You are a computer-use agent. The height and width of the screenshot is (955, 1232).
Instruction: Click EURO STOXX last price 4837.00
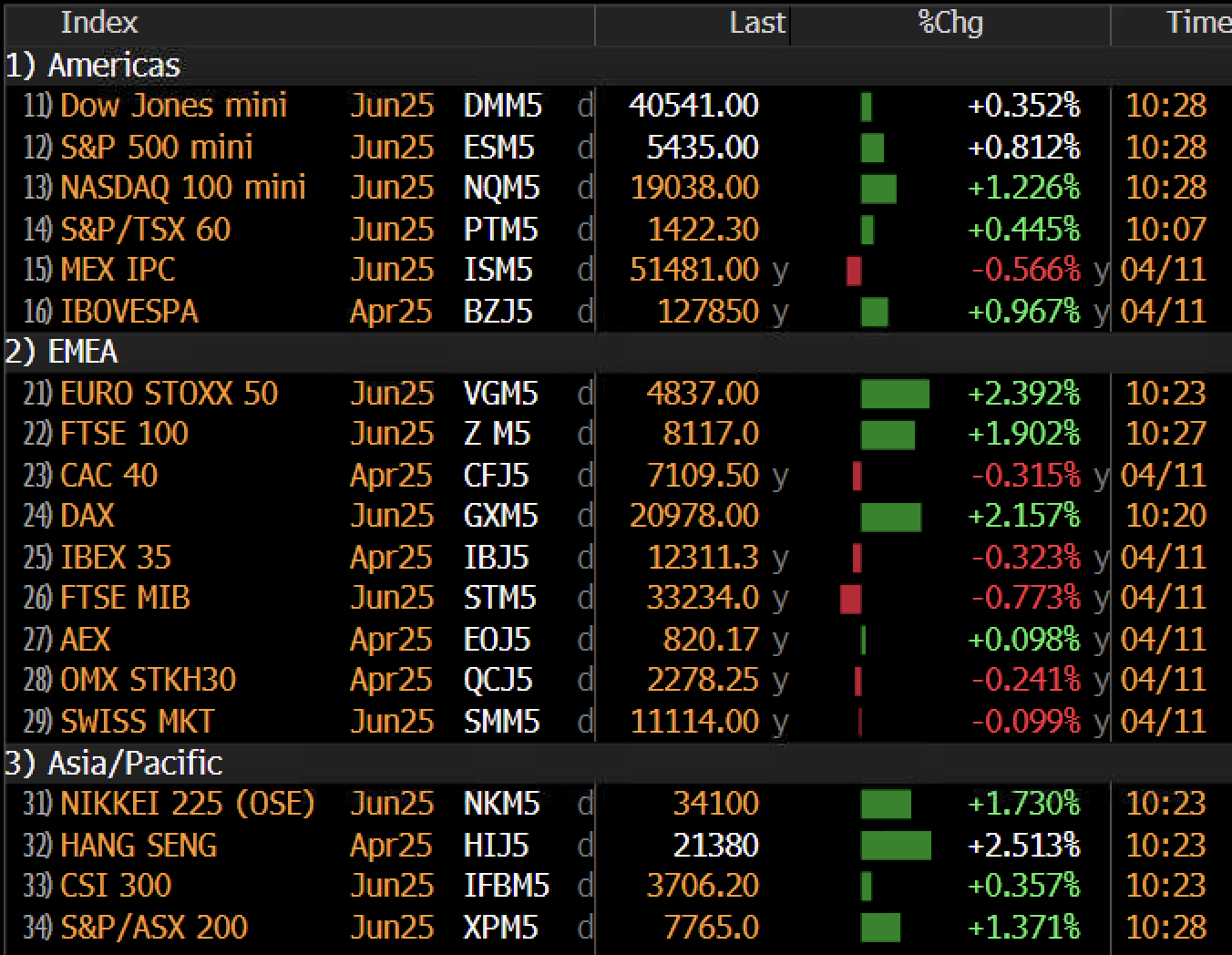pyautogui.click(x=703, y=393)
